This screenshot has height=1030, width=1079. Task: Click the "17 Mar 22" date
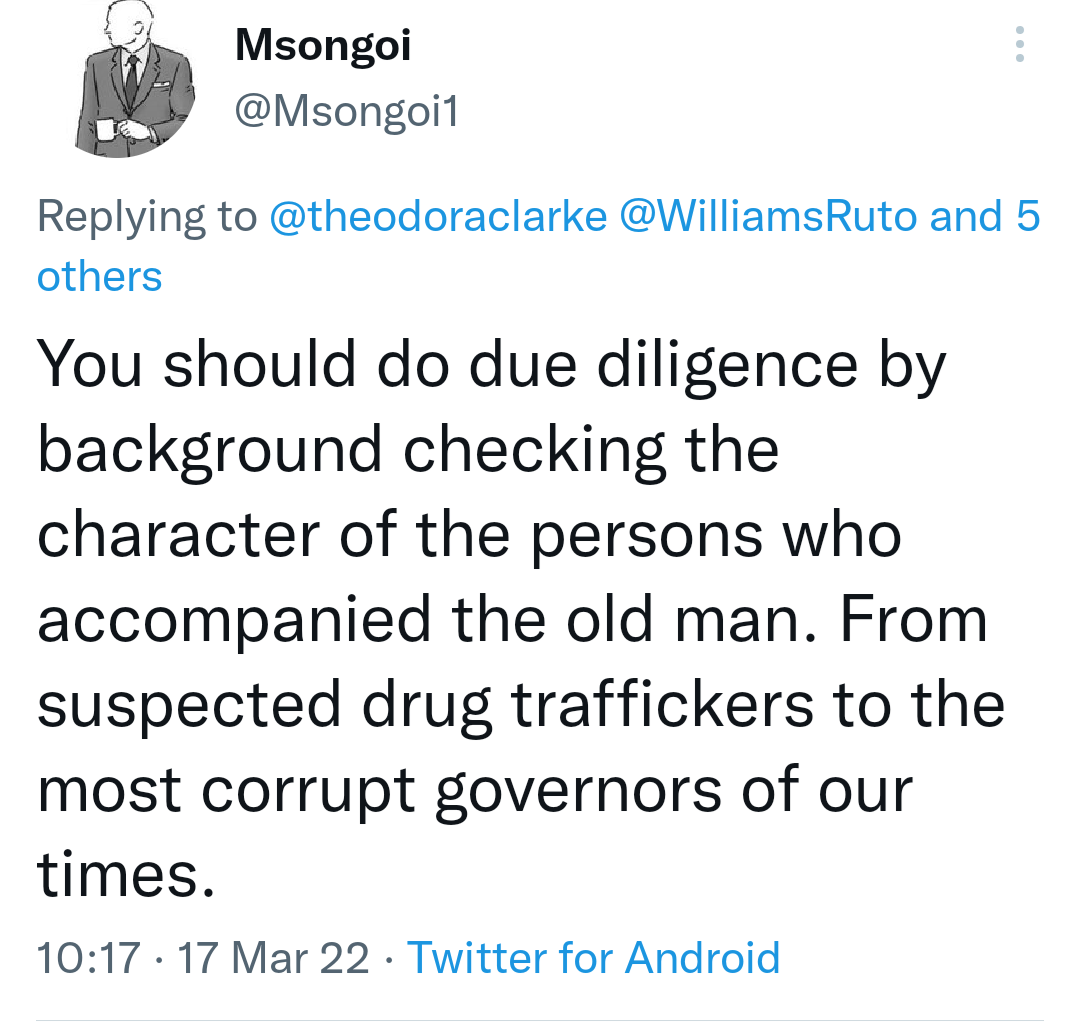tap(273, 957)
